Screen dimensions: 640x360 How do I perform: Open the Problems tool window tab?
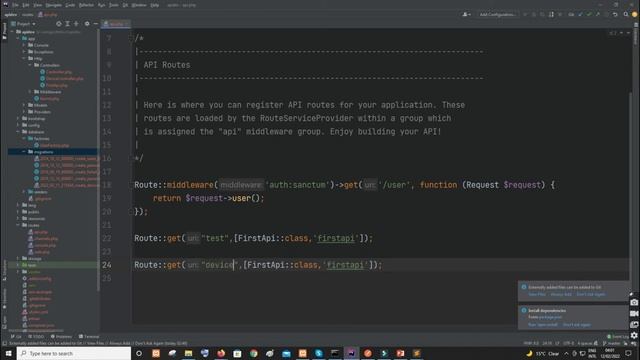[61, 337]
